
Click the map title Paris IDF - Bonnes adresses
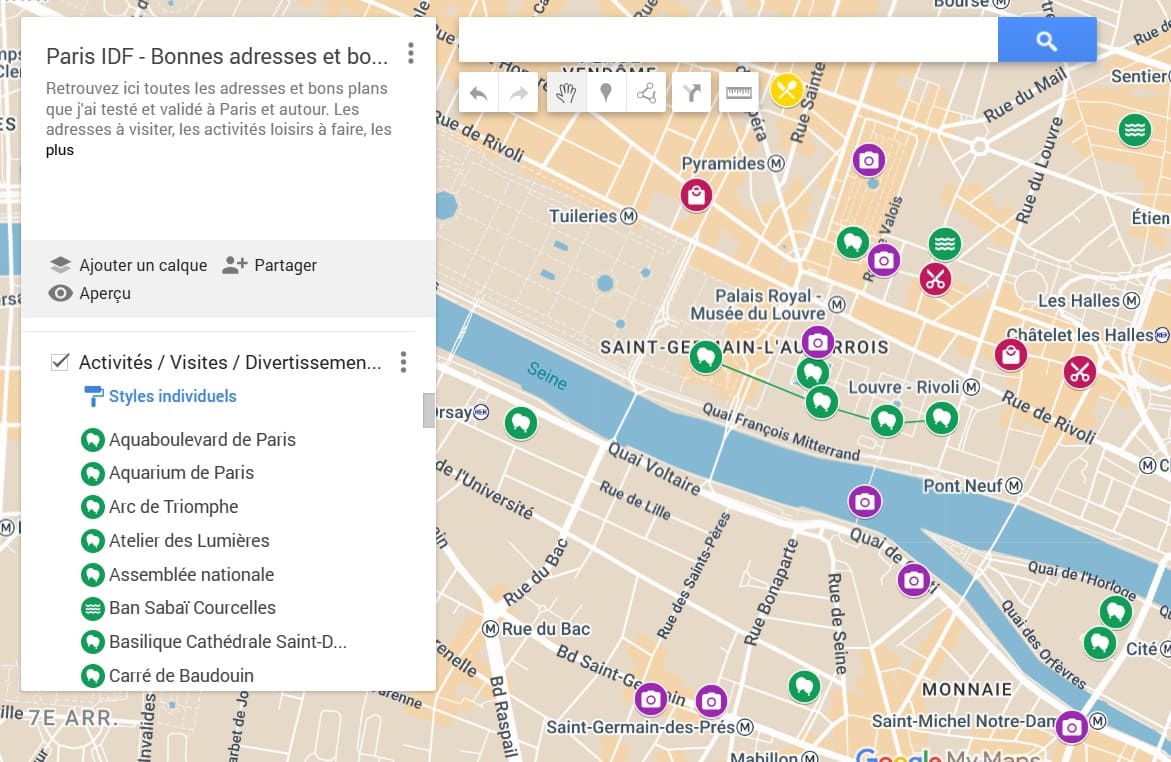tap(217, 57)
